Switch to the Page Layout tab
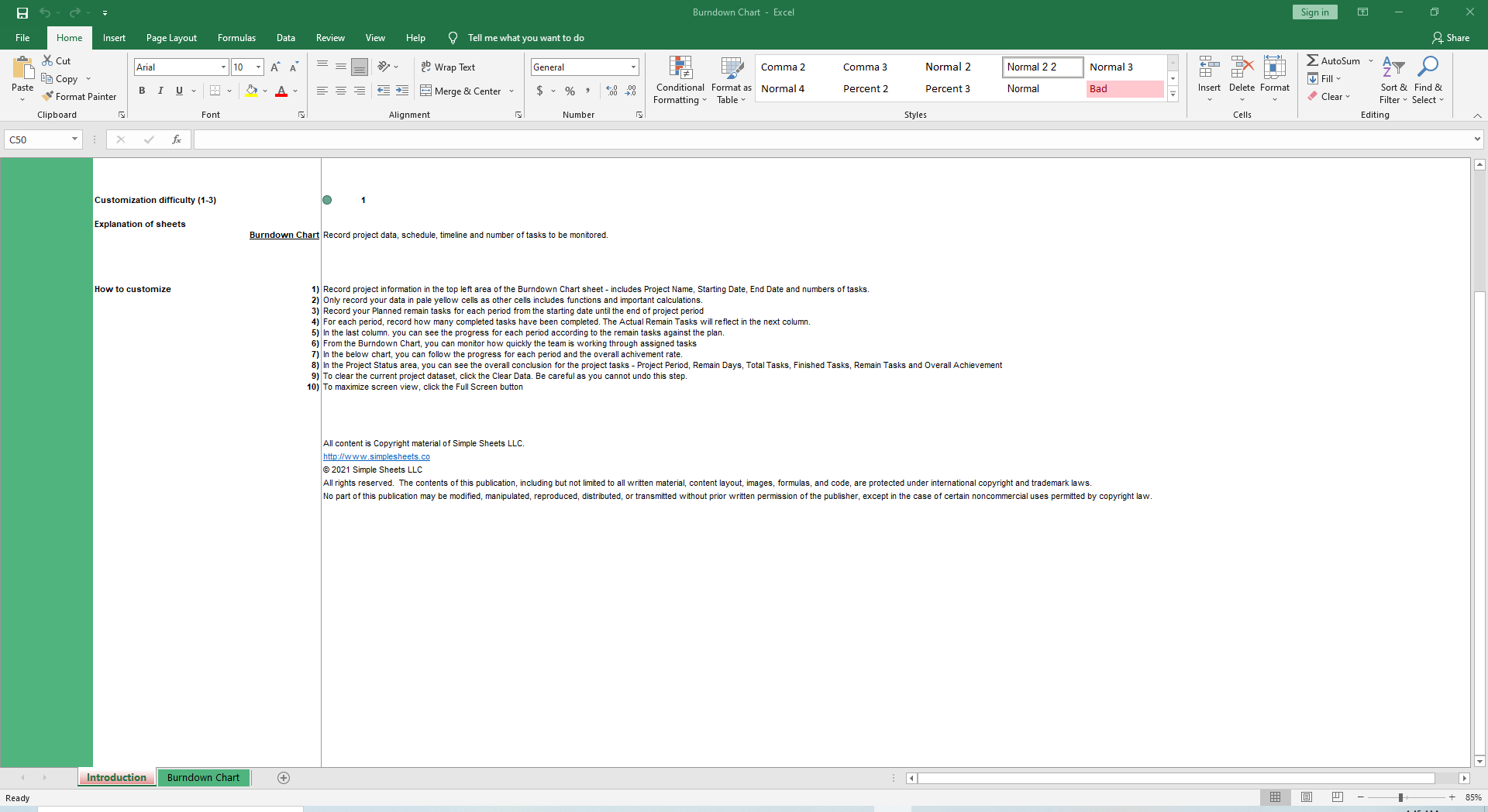The width and height of the screenshot is (1488, 812). click(171, 38)
